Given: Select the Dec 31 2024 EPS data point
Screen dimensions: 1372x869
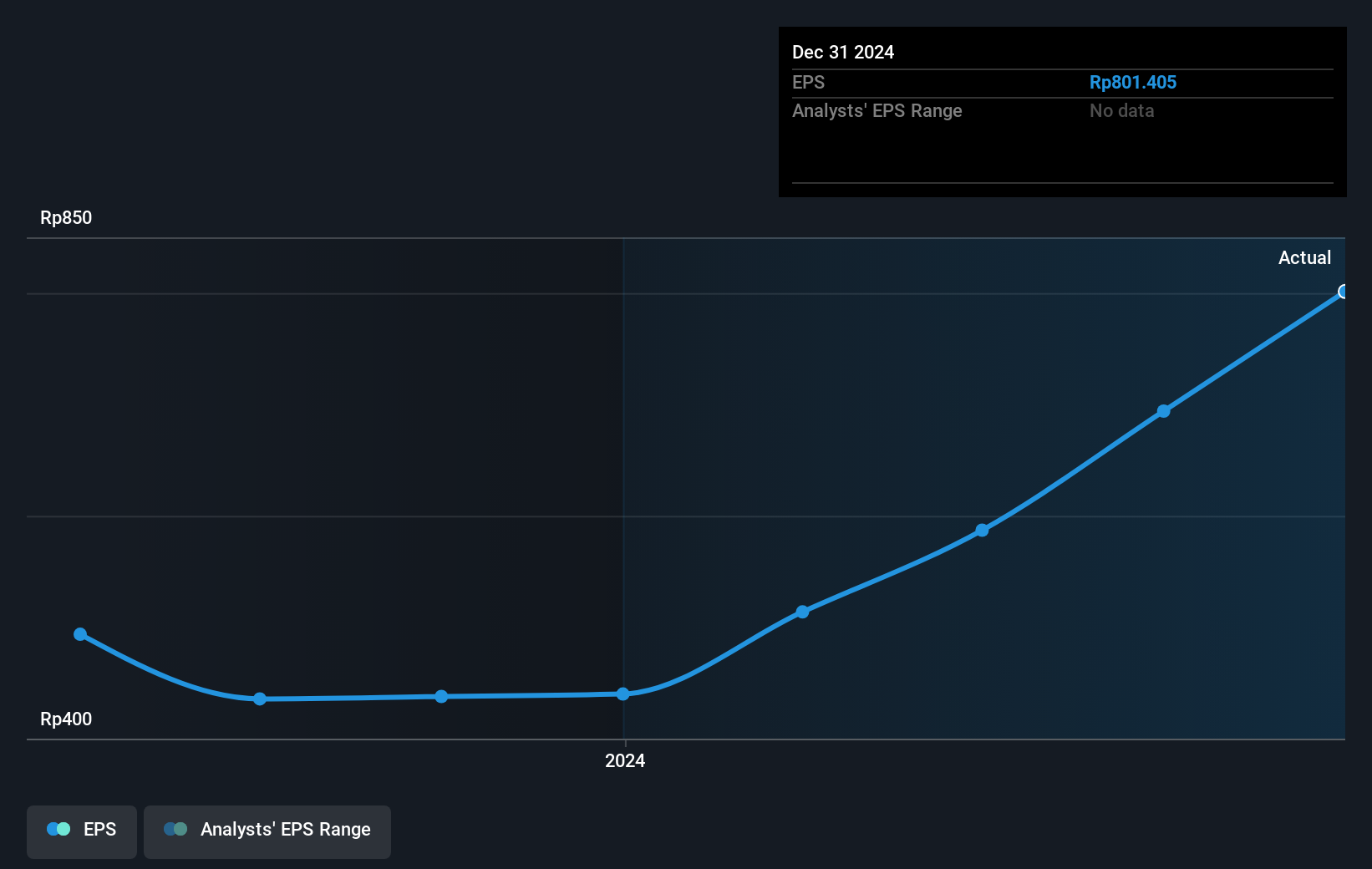Looking at the screenshot, I should coord(1343,292).
